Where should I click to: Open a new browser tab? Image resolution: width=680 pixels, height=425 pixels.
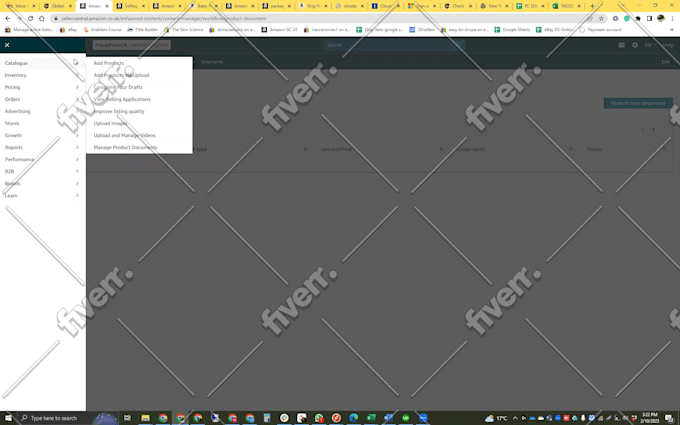592,6
